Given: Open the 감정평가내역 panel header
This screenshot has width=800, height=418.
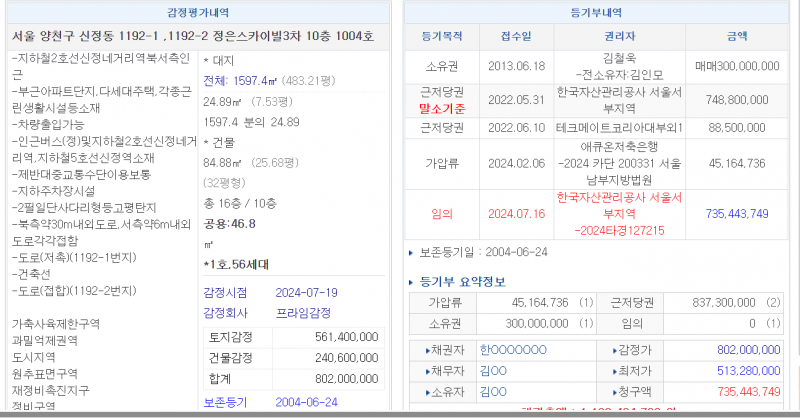Looking at the screenshot, I should tap(197, 11).
